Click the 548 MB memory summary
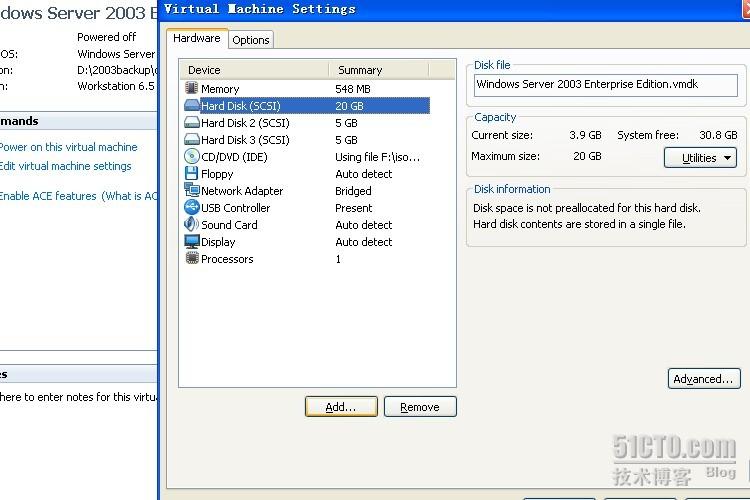 (353, 89)
